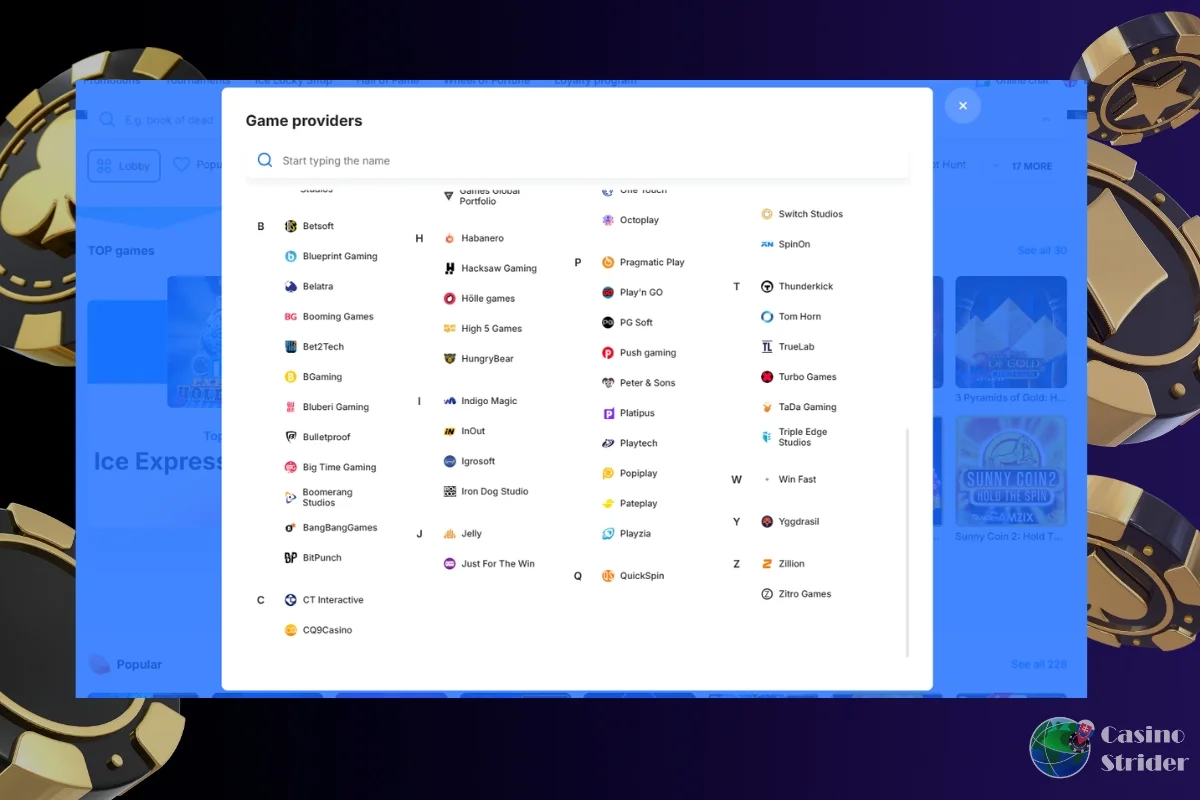Expand the 17 MORE categories menu
Viewport: 1200px width, 800px height.
tap(1031, 166)
